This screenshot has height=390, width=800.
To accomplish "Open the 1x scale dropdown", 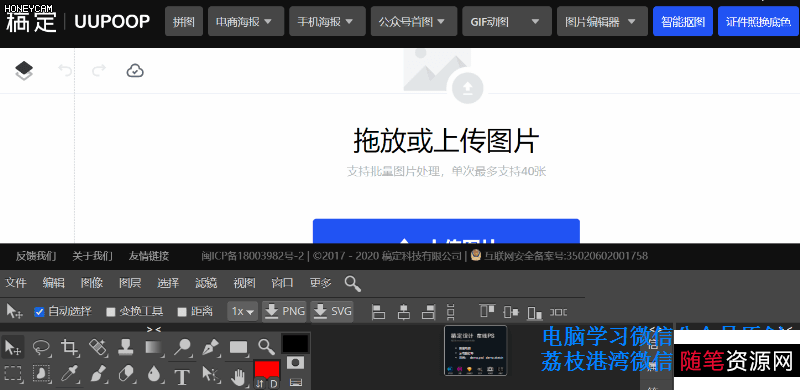I will pyautogui.click(x=242, y=311).
